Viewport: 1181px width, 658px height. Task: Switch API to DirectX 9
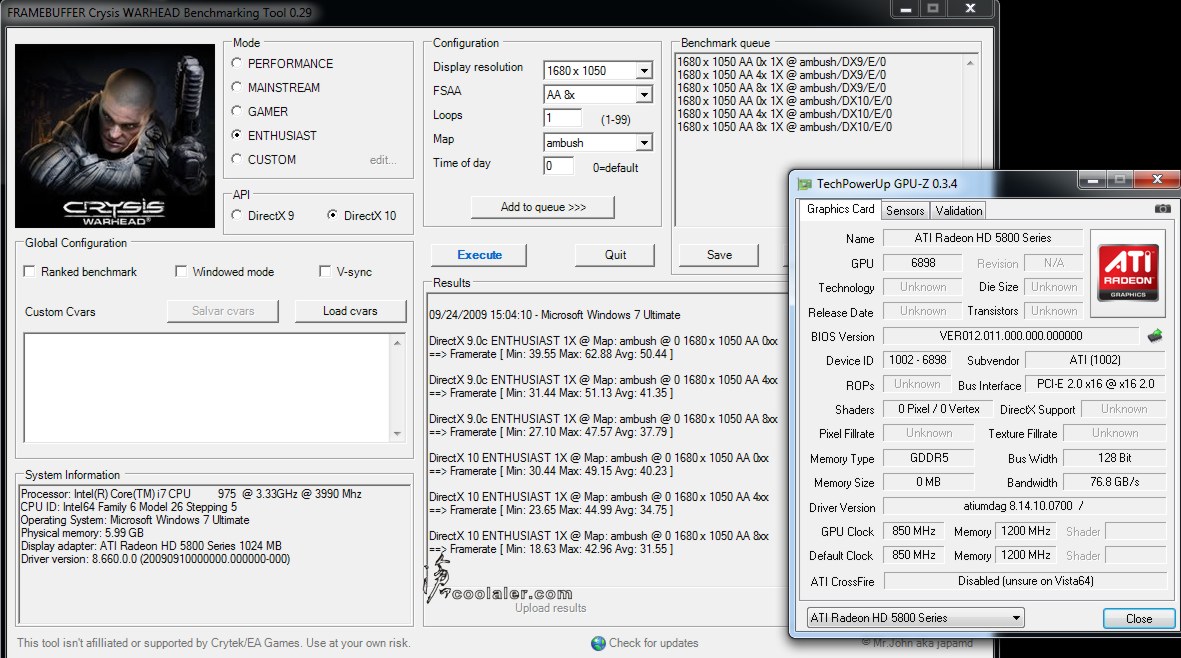point(237,215)
